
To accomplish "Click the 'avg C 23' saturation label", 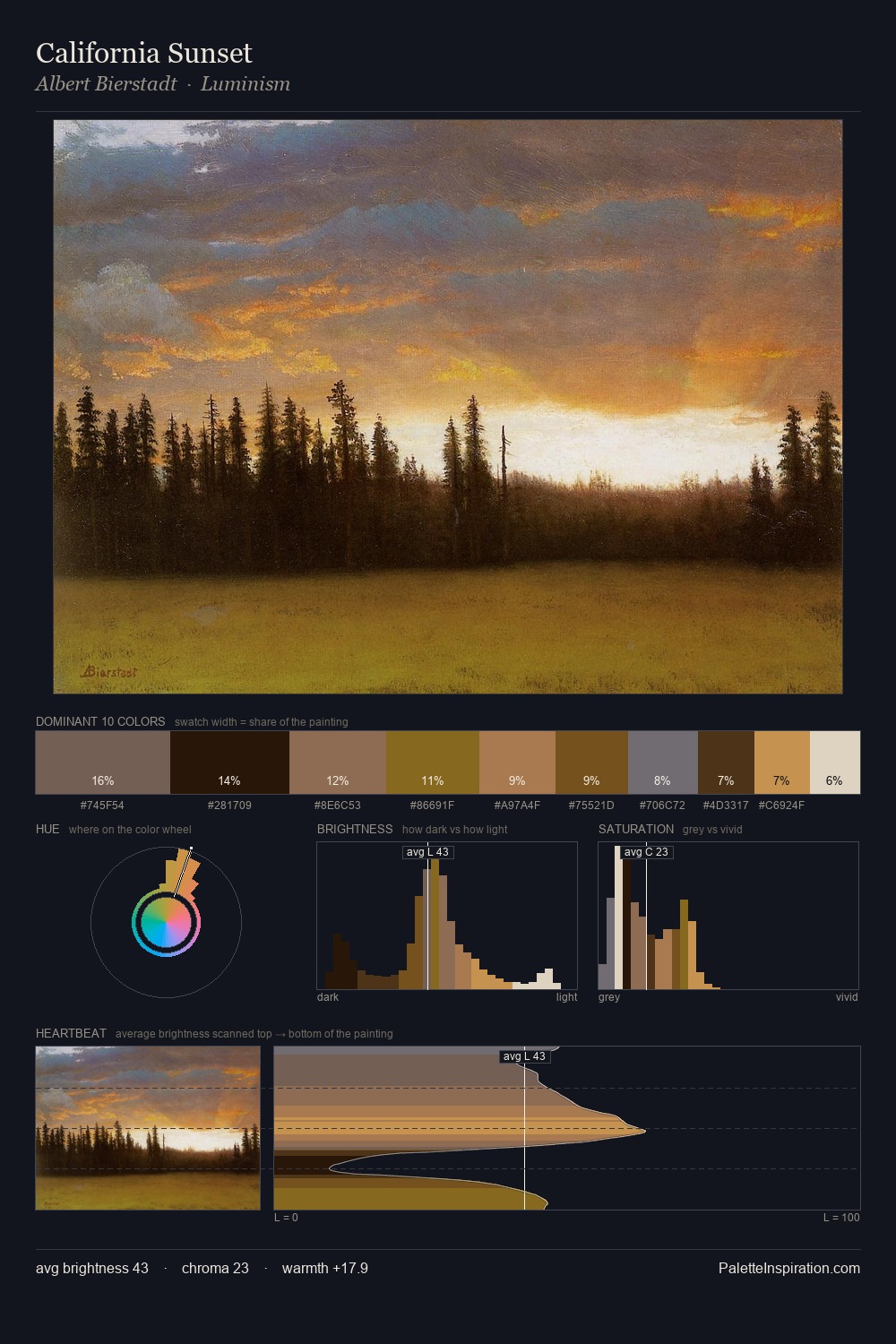I will (646, 852).
